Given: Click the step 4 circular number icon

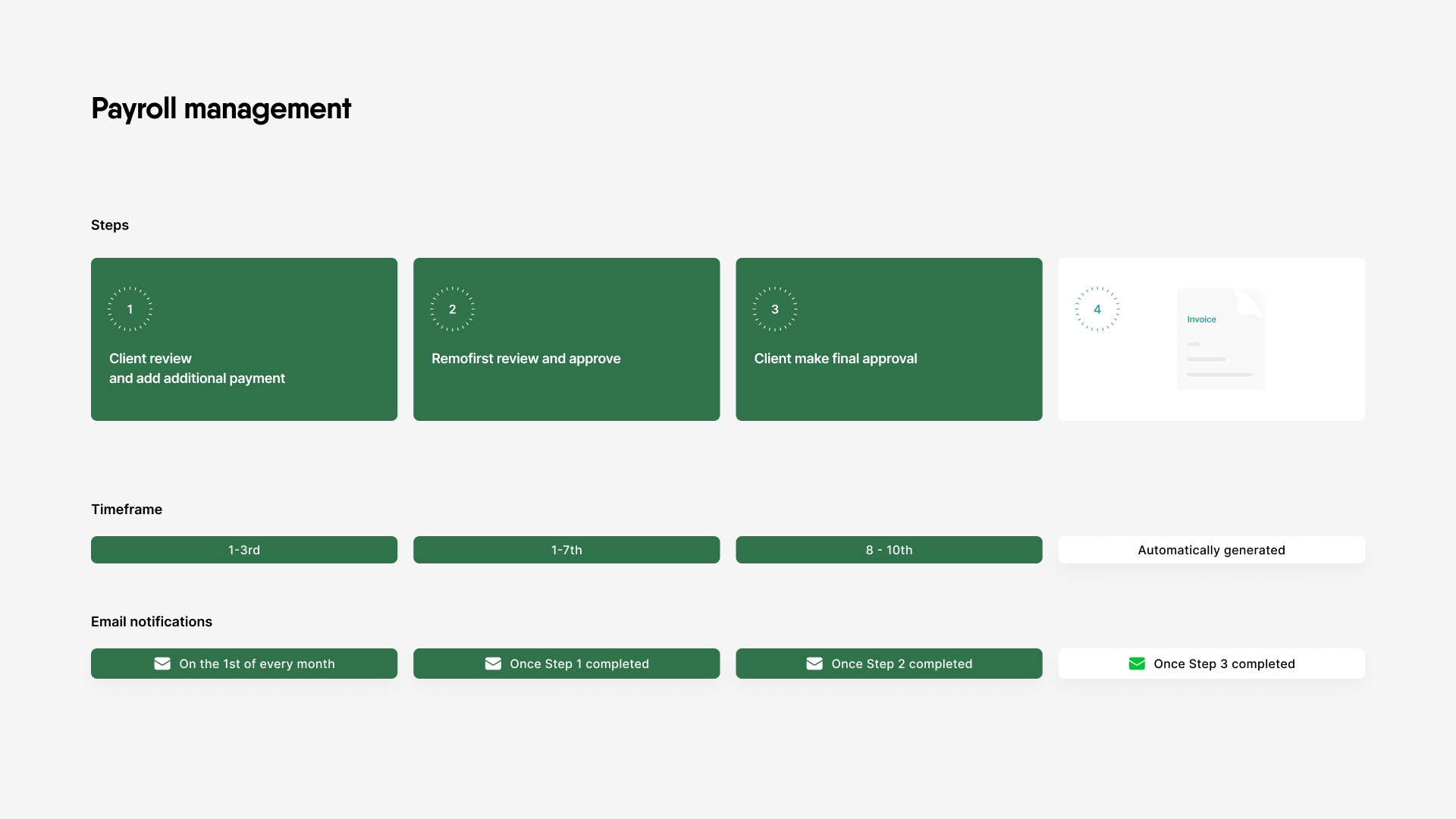Looking at the screenshot, I should (1097, 309).
